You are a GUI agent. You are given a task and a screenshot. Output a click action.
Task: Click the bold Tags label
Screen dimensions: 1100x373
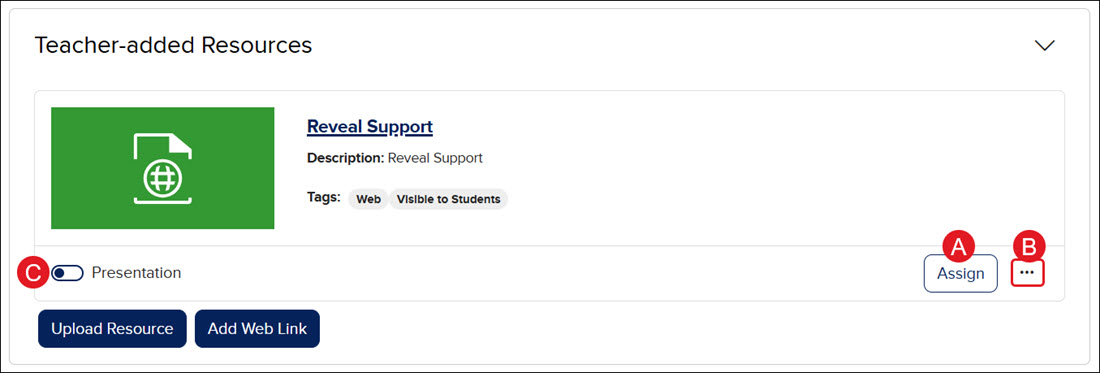324,196
